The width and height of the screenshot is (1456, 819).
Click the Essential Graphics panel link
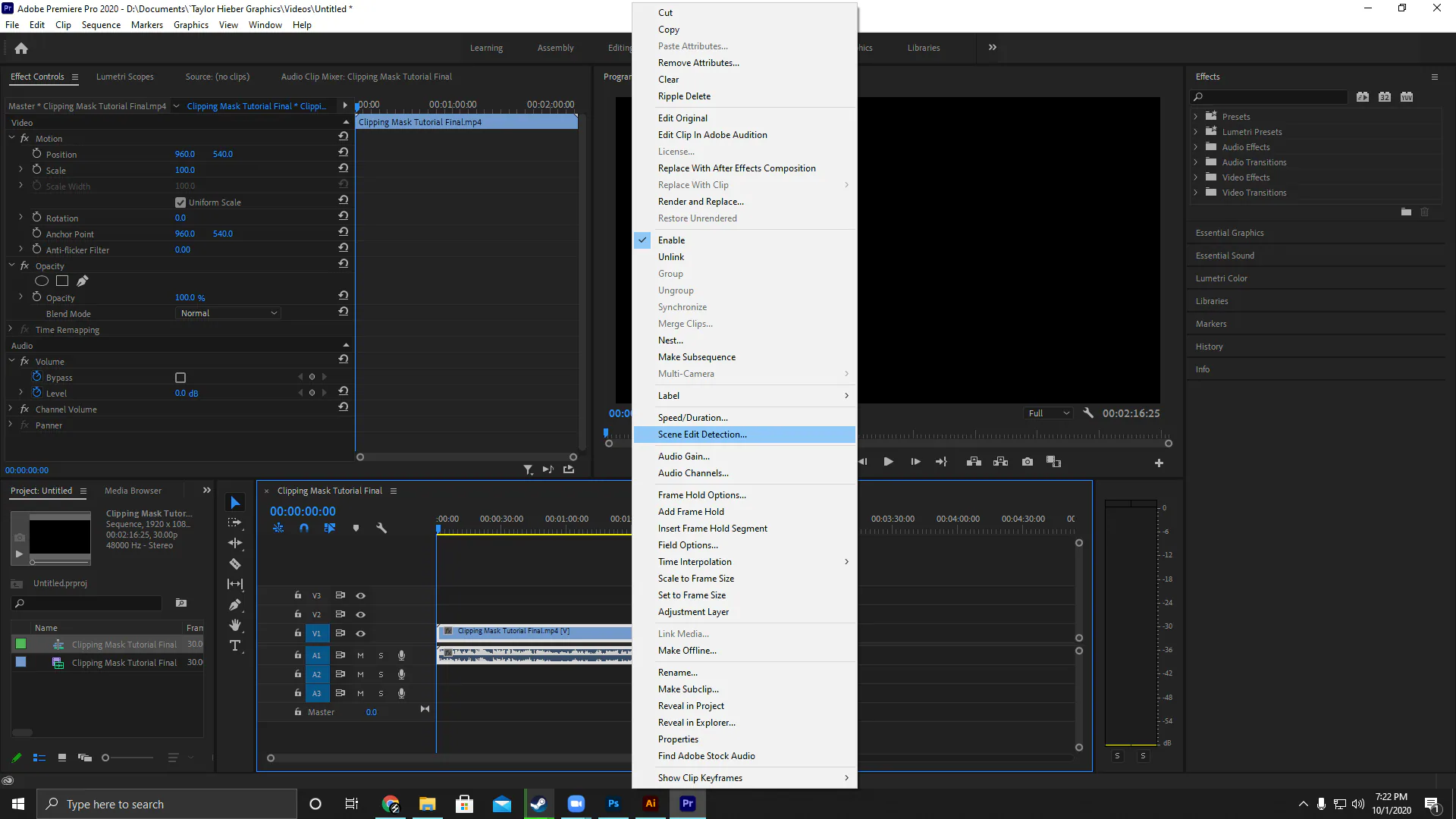(1229, 232)
